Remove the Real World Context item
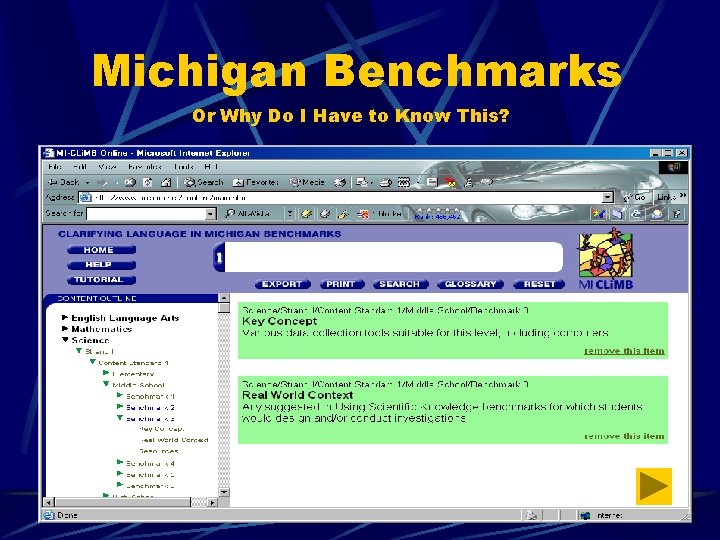720x540 pixels. pyautogui.click(x=624, y=436)
